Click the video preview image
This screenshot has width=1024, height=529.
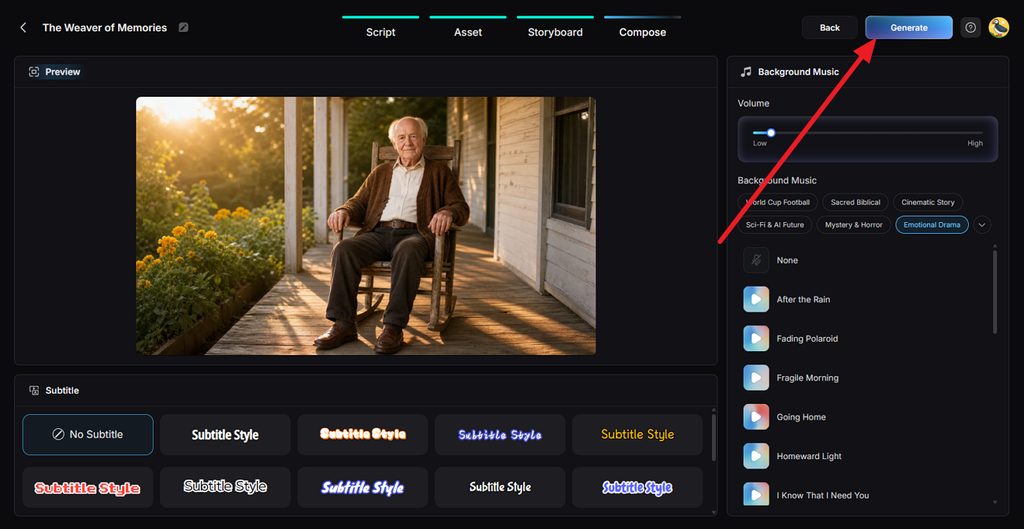366,226
